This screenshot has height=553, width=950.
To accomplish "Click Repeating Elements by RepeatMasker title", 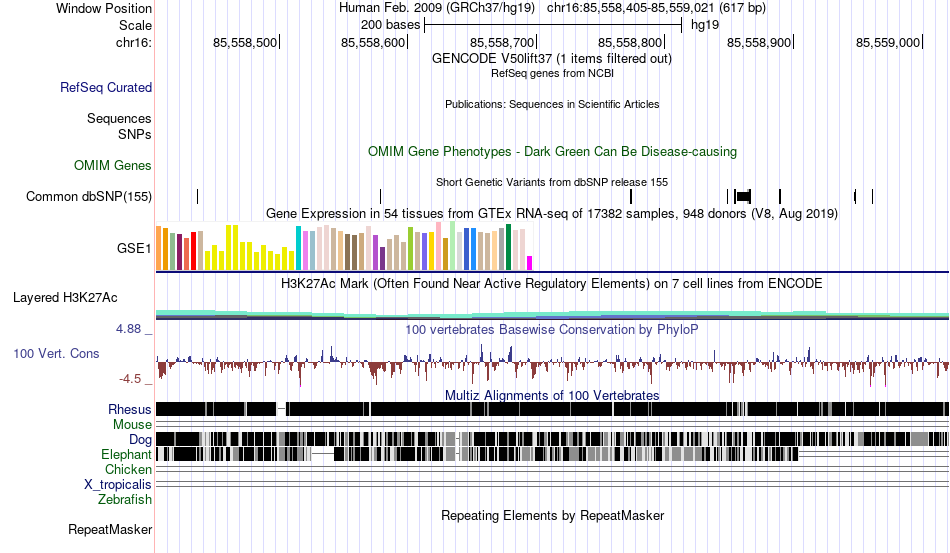I will click(x=552, y=515).
